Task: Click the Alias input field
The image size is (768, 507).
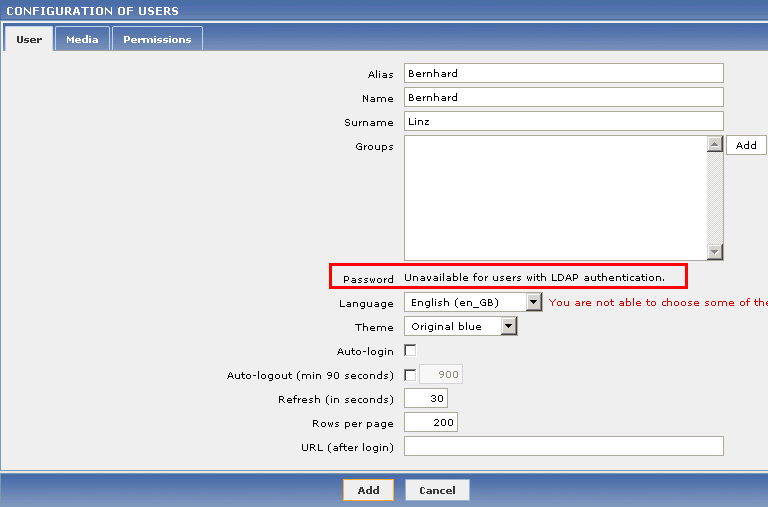Action: coord(563,73)
